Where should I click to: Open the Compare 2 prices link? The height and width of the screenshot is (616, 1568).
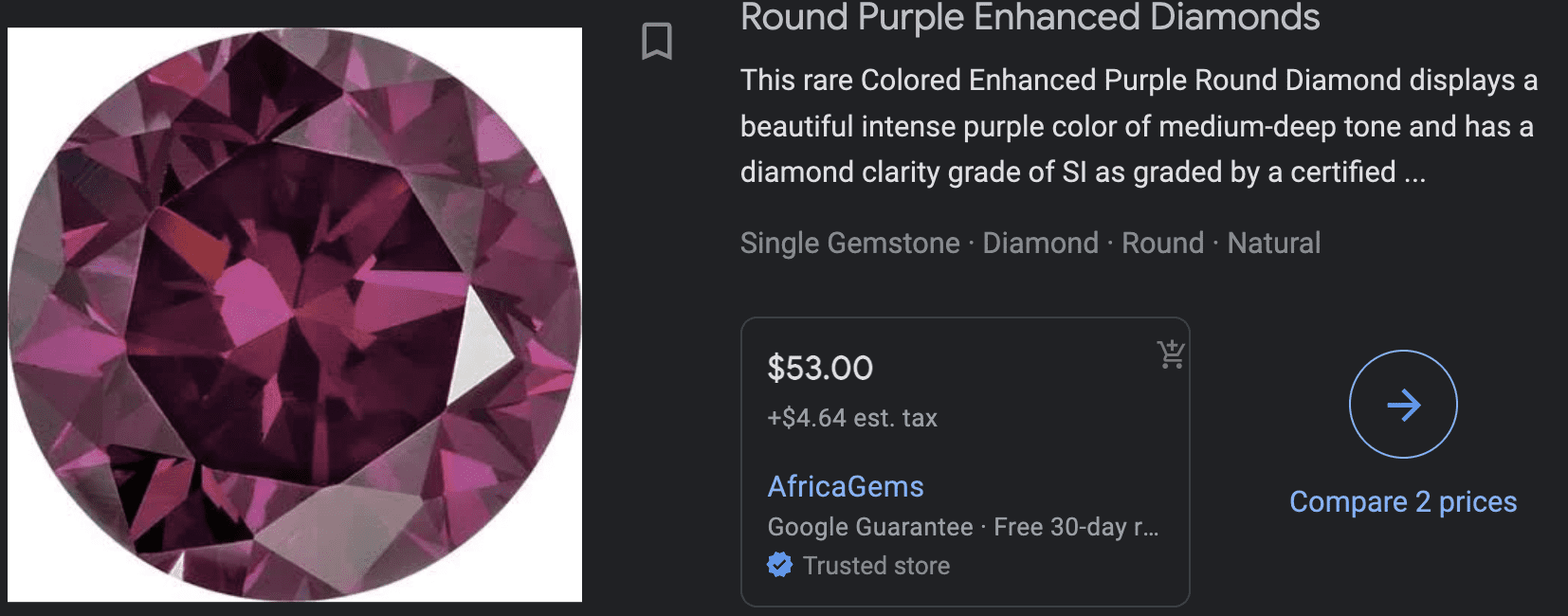tap(1403, 501)
